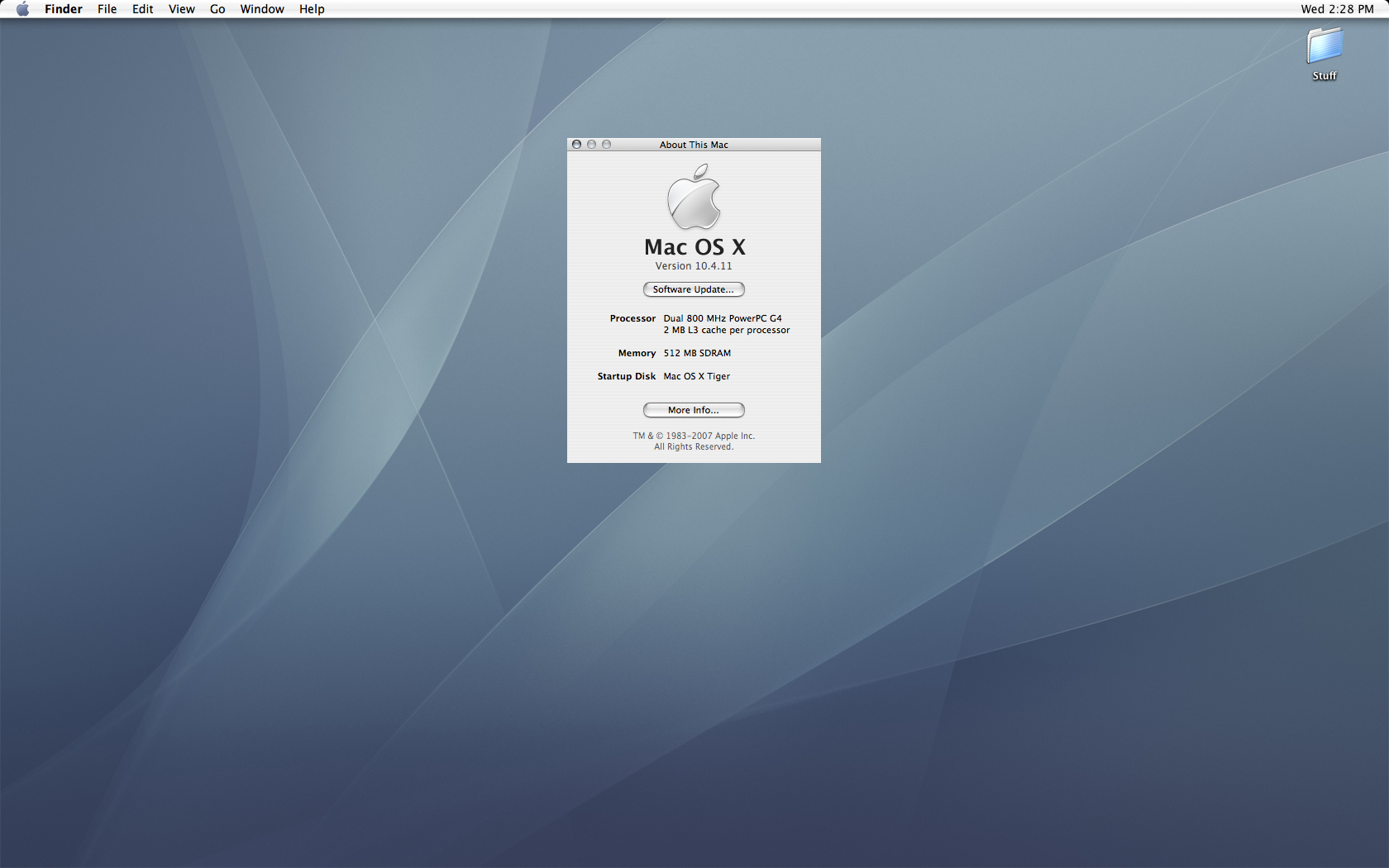Click the Dual 800 MHz PowerPC G4 text
1389x868 pixels.
[723, 318]
